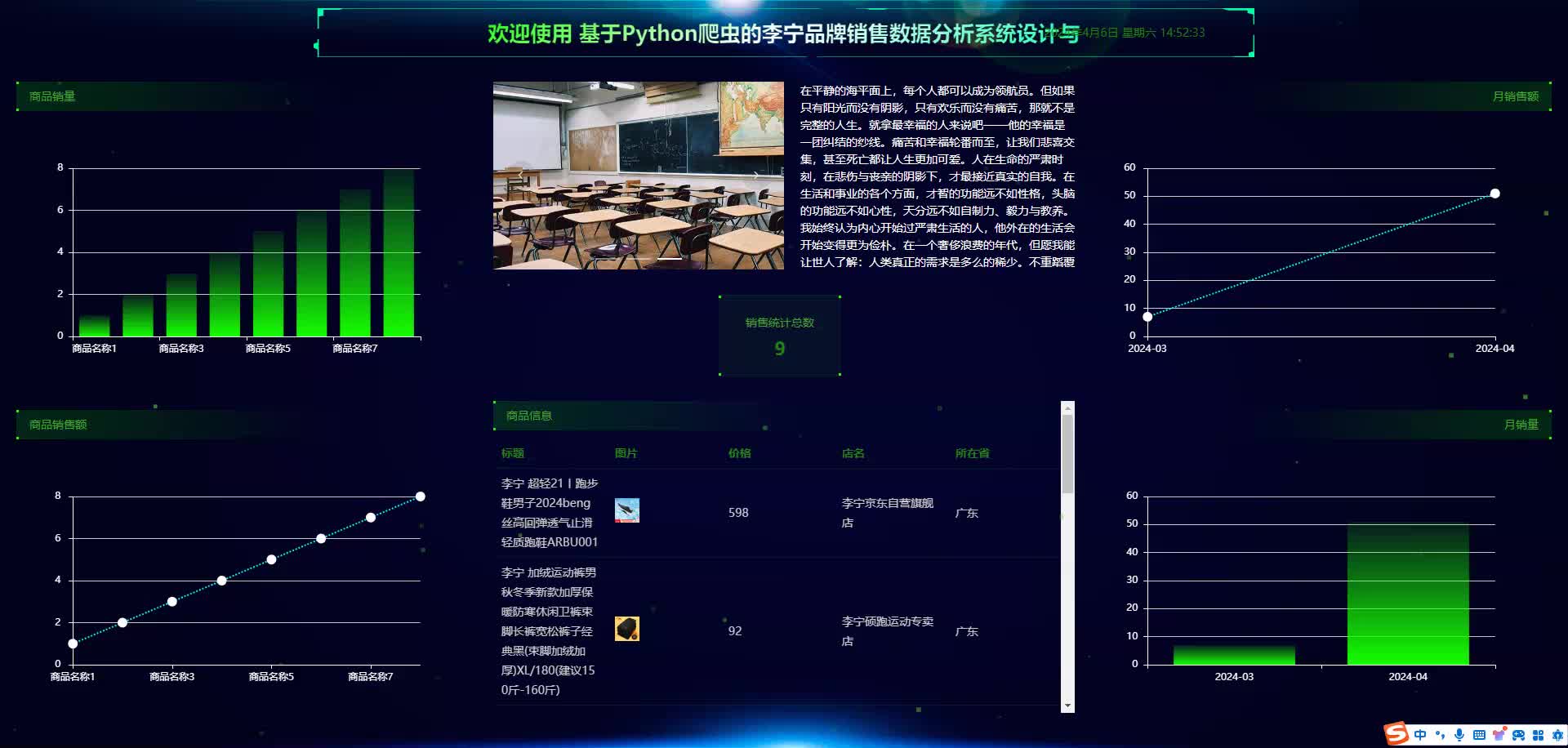
Task: Toggle the 中 Chinese/English input mode
Action: point(1420,735)
